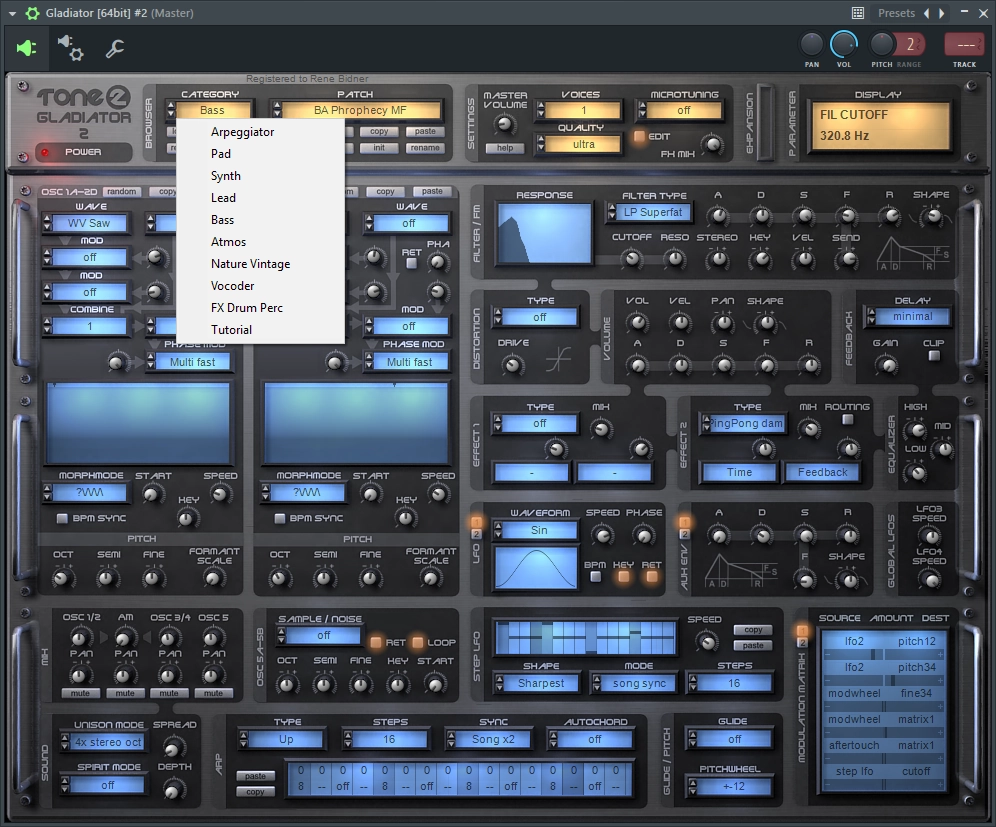Adjust the step lfo cutoff amount slider
Screen dimensions: 996x827
[x=883, y=784]
